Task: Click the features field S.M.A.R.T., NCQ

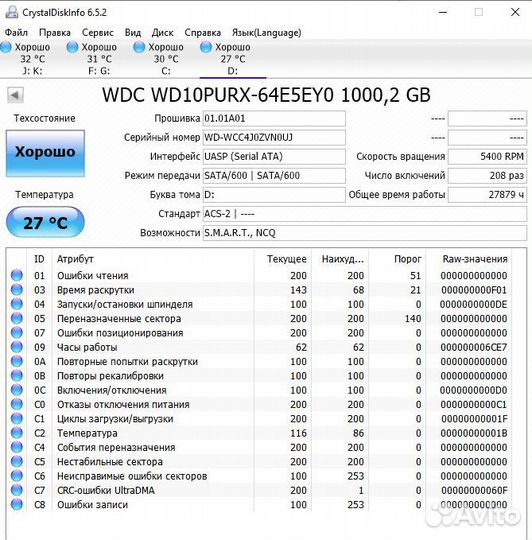Action: point(365,233)
